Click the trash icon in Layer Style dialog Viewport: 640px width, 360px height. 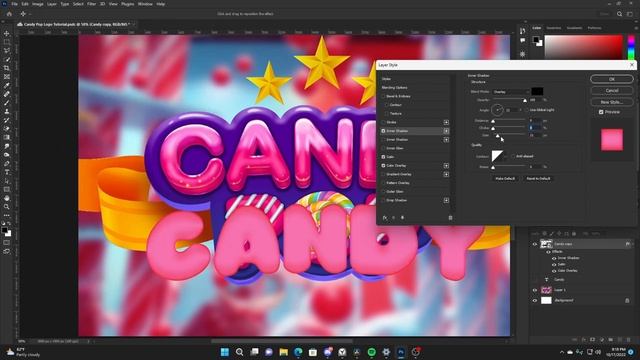(x=450, y=218)
